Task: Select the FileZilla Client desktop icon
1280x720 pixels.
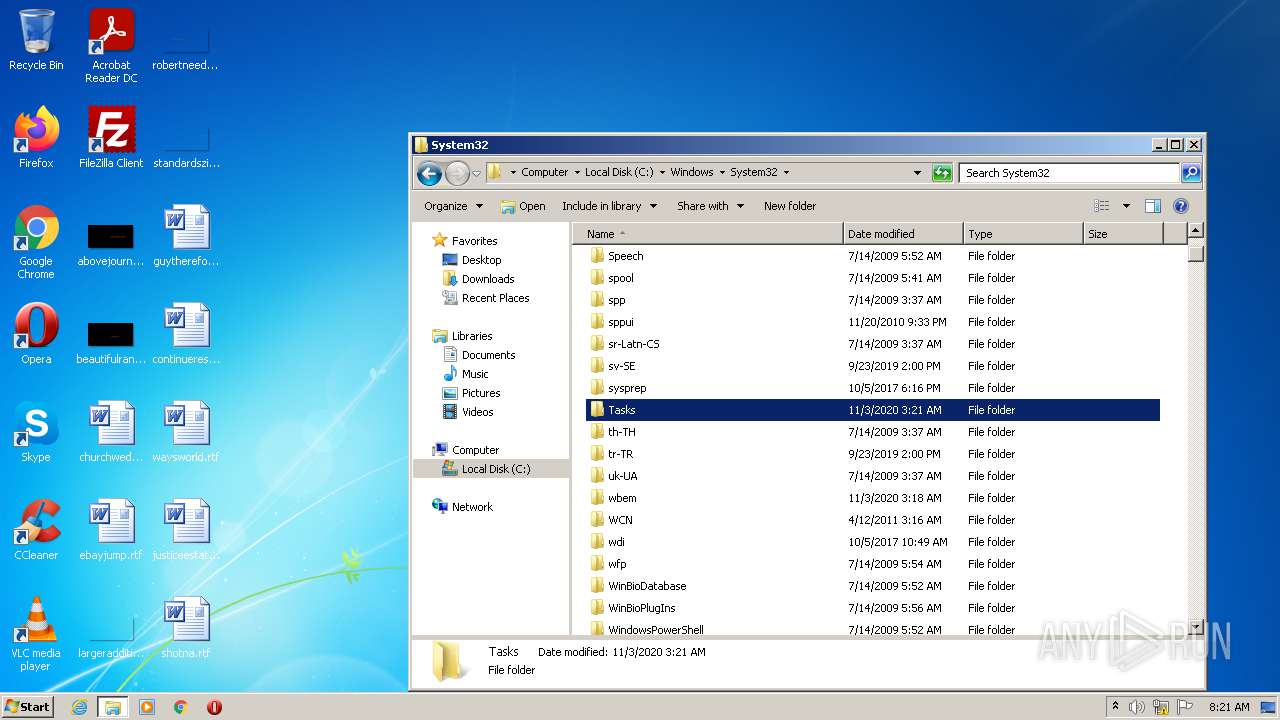Action: click(111, 138)
